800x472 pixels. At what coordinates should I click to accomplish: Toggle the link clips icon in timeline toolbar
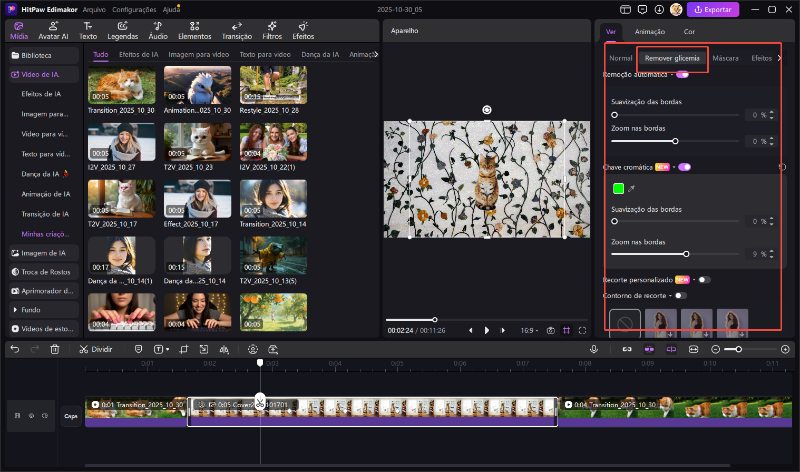627,349
